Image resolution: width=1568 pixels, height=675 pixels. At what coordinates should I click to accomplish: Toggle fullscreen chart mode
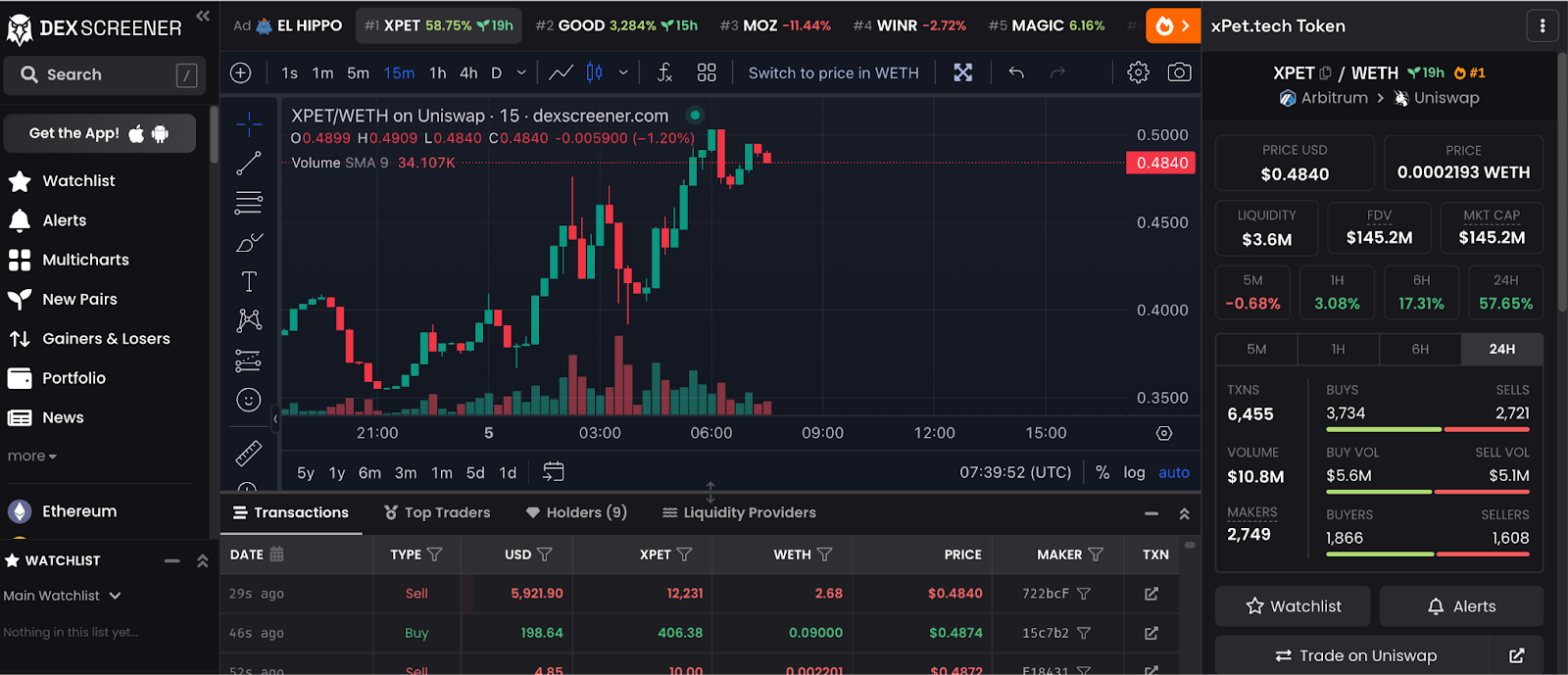(x=963, y=72)
